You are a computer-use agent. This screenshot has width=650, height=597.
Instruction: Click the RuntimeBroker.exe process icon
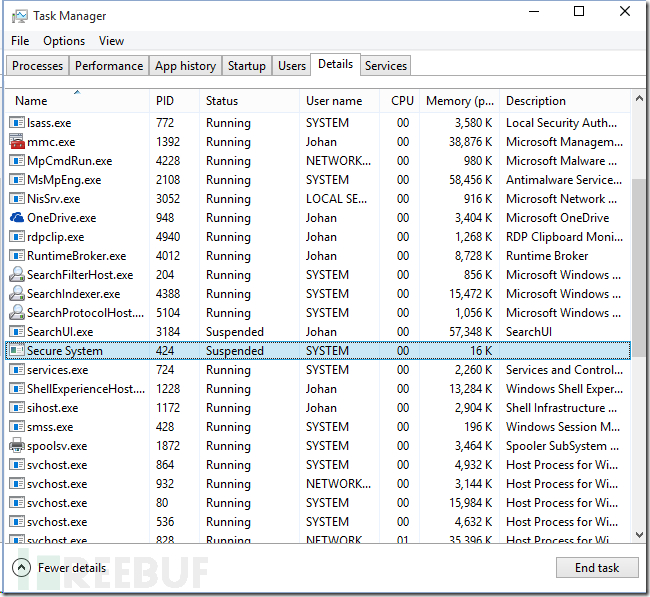(17, 256)
